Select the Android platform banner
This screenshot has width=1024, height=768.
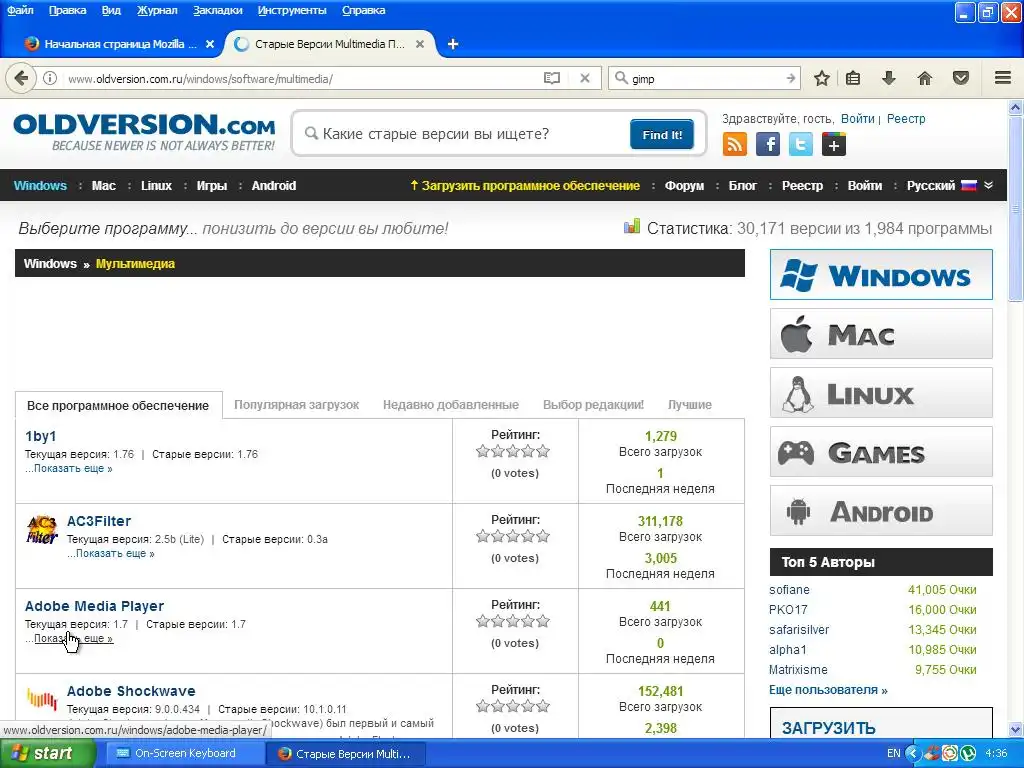pyautogui.click(x=881, y=511)
